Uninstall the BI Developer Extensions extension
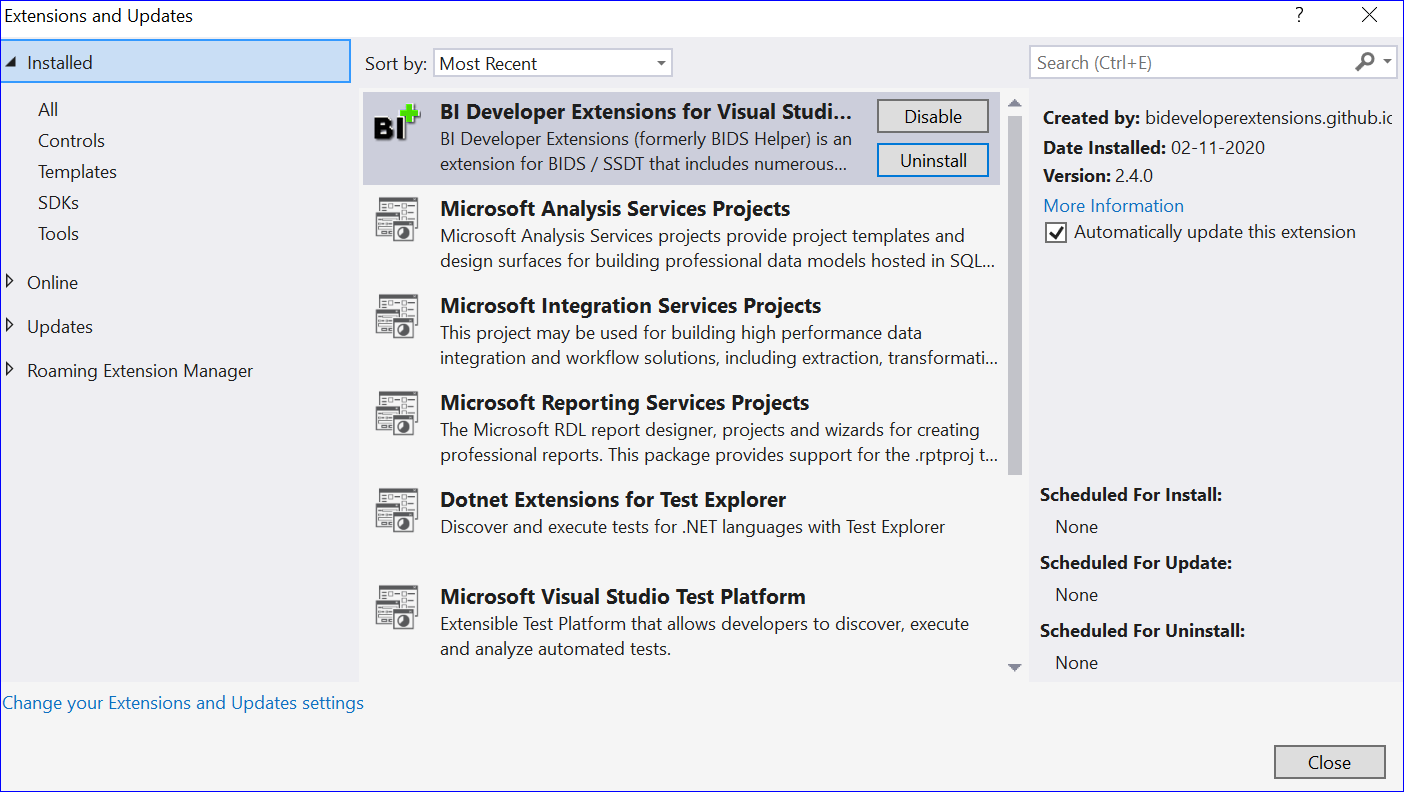Viewport: 1404px width, 792px height. 932,160
